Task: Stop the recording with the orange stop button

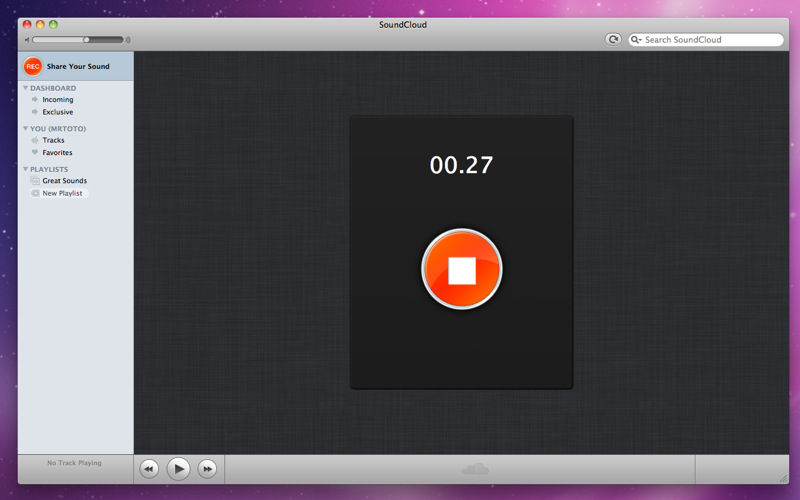Action: point(462,269)
